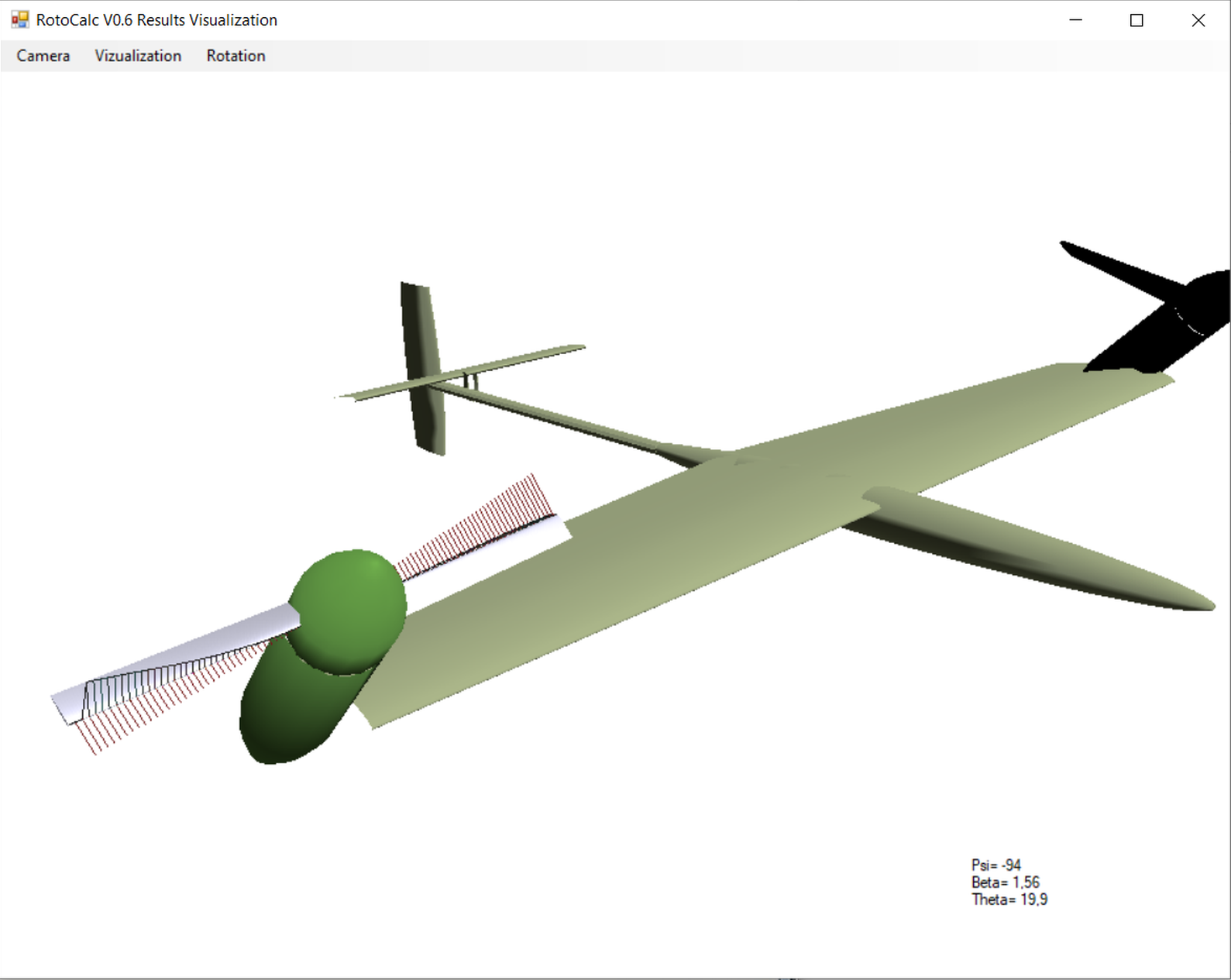This screenshot has width=1231, height=980.
Task: Click the RotoCalc app icon in title bar
Action: (x=19, y=20)
